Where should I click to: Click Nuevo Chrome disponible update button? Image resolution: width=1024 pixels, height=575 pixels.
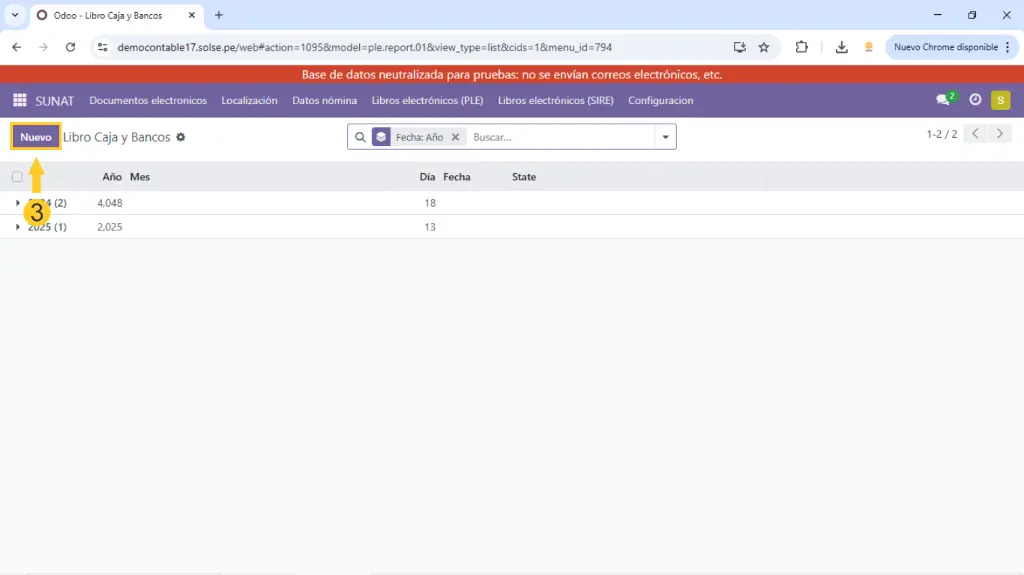pyautogui.click(x=945, y=47)
